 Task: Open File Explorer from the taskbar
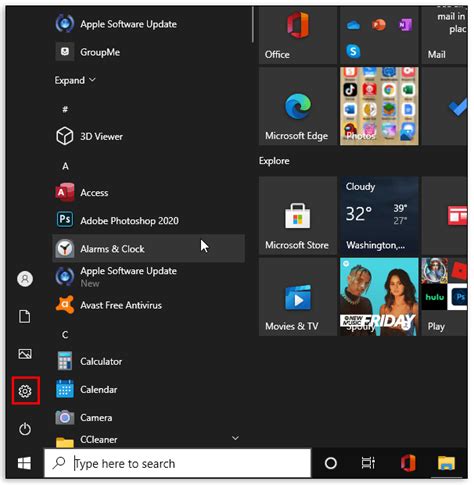point(446,463)
